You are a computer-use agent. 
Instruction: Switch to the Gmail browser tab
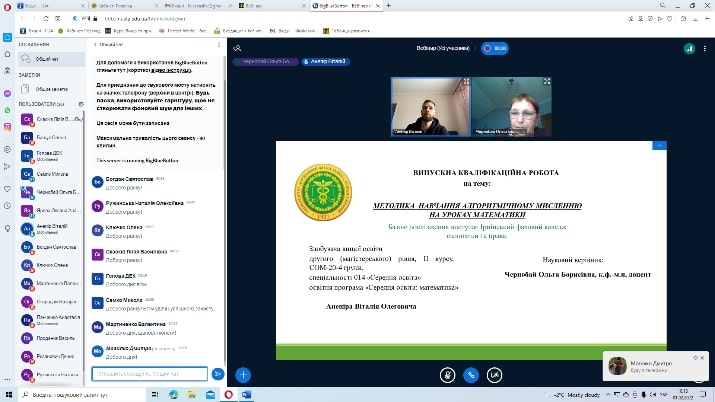click(197, 6)
